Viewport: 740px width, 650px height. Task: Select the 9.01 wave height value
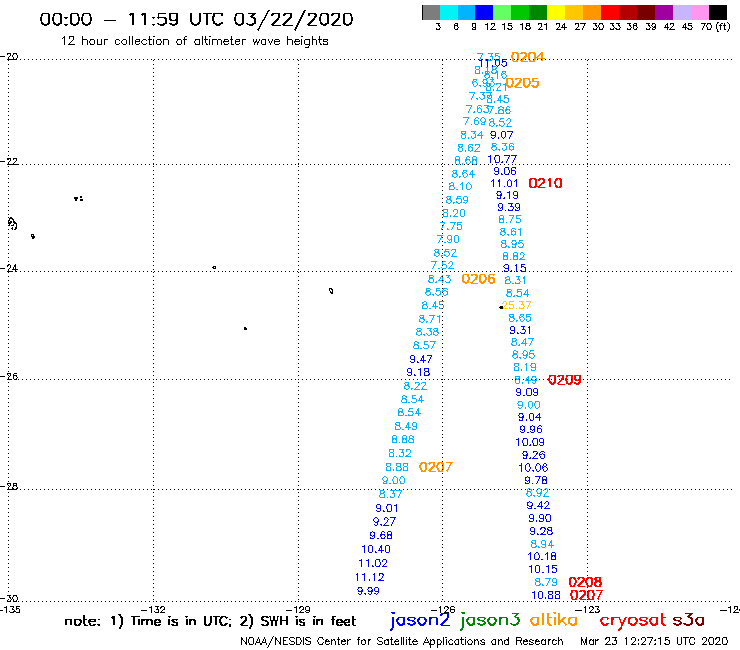click(x=387, y=508)
